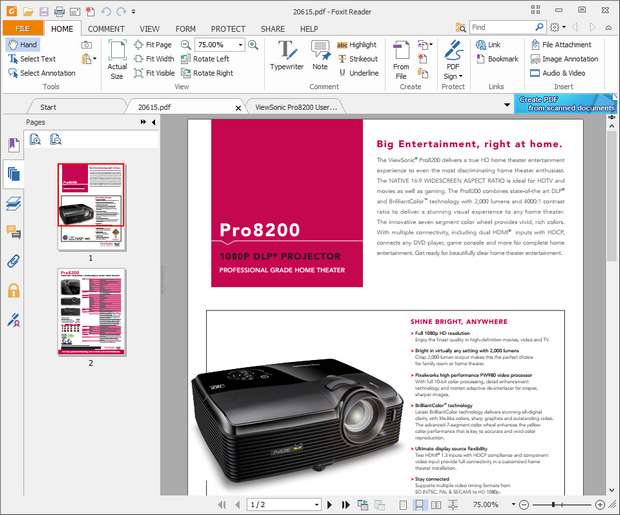Click the Snapshot camera icon

click(x=87, y=45)
